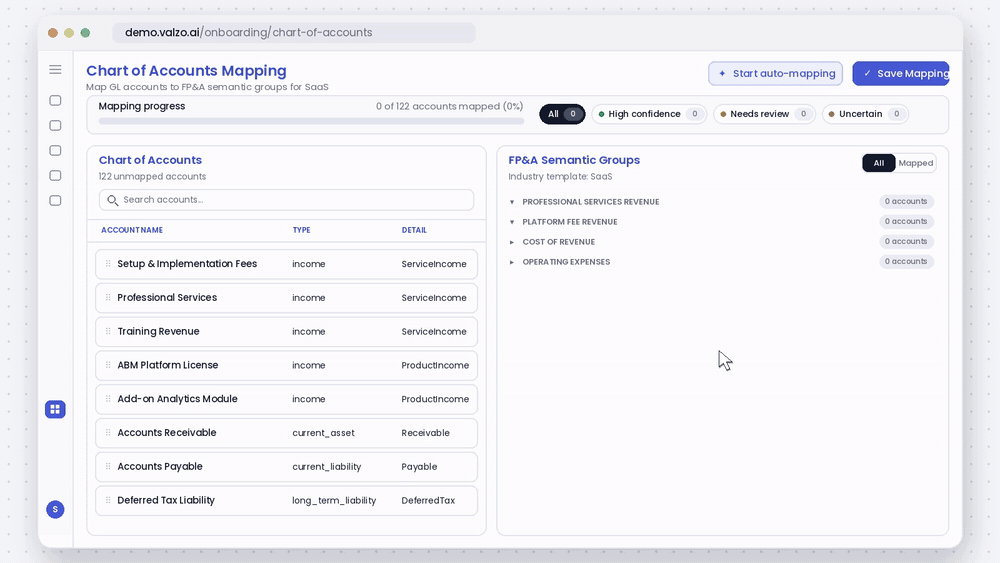Filter by High confidence accounts
This screenshot has height=563, width=1000.
649,114
